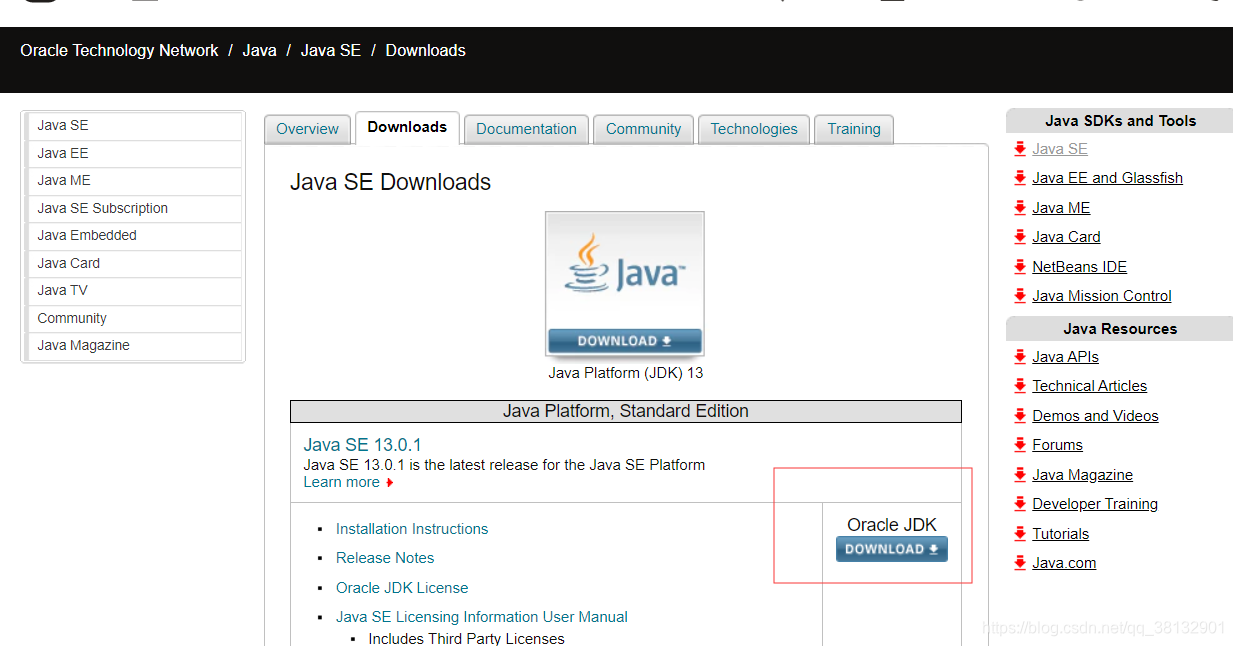1233x646 pixels.
Task: Open NetBeans IDE link
Action: 1079,267
